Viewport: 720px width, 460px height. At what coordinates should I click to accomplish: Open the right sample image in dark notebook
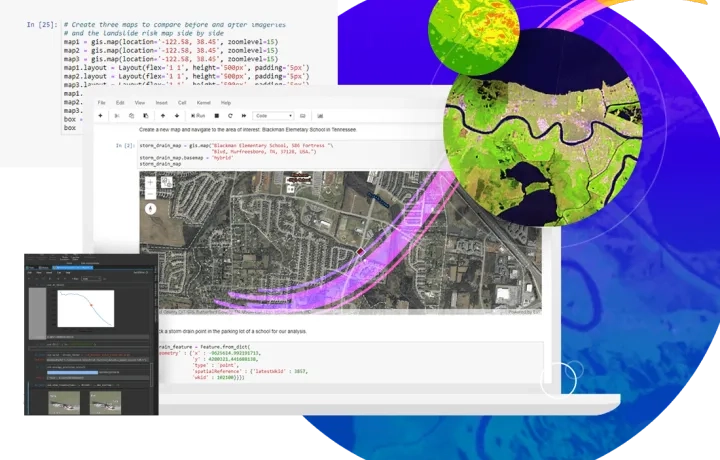pyautogui.click(x=105, y=403)
